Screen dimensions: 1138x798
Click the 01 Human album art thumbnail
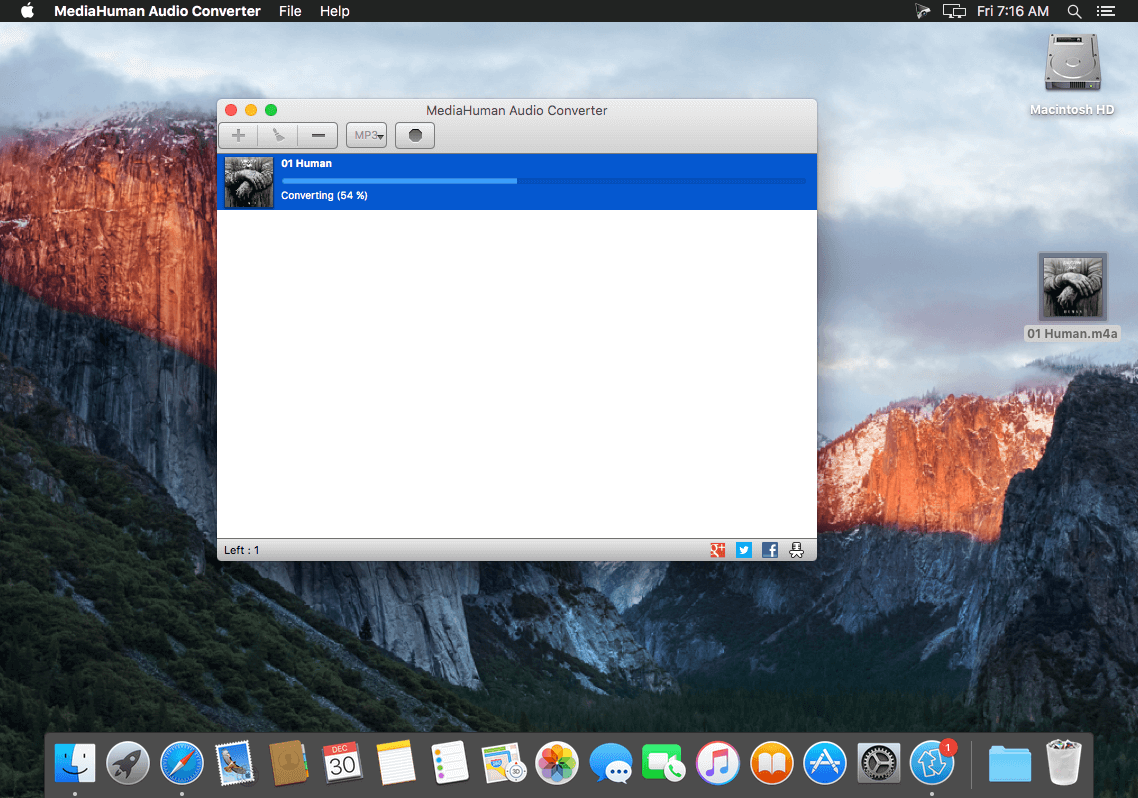pyautogui.click(x=249, y=182)
